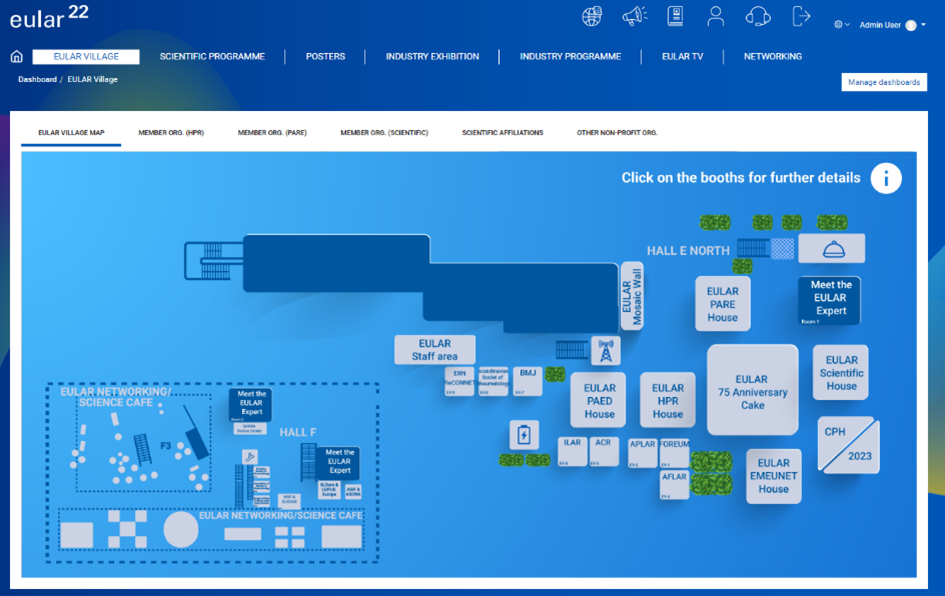Expand the settings gear dropdown
This screenshot has height=596, width=945.
click(x=841, y=25)
